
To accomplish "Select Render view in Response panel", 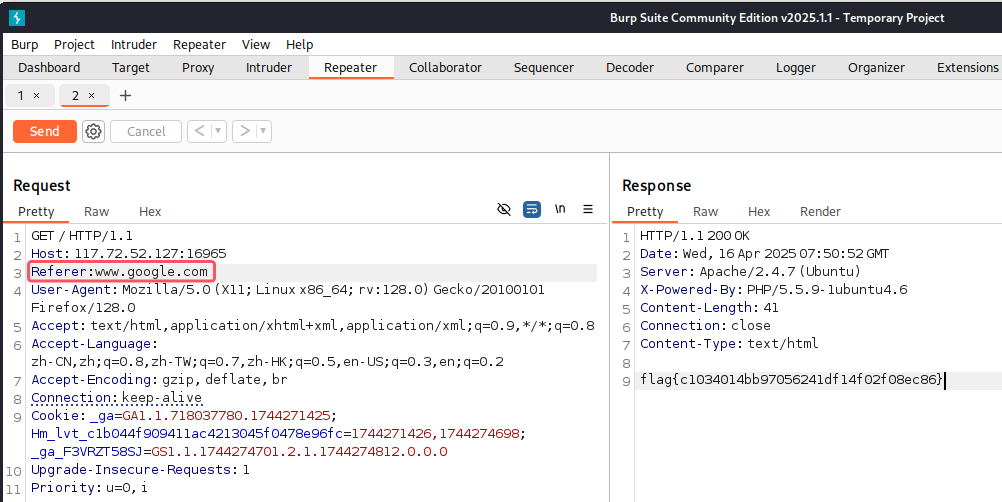I will click(821, 211).
